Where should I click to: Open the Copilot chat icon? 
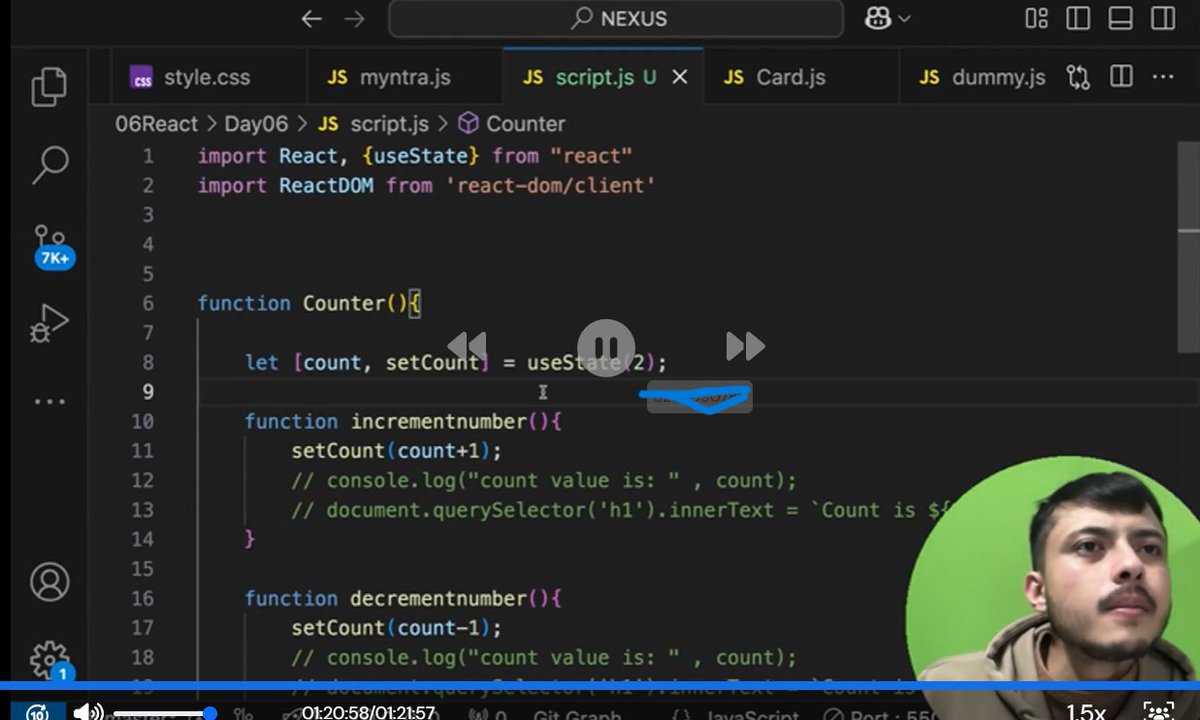[x=878, y=18]
